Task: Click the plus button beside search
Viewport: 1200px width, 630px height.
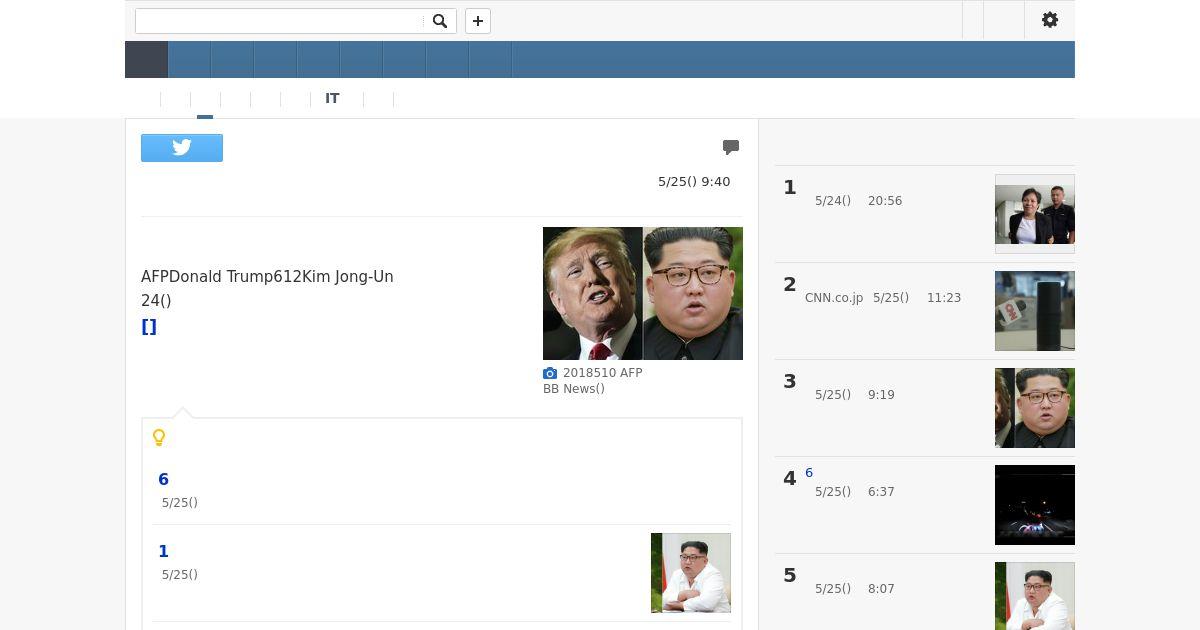Action: pos(478,21)
